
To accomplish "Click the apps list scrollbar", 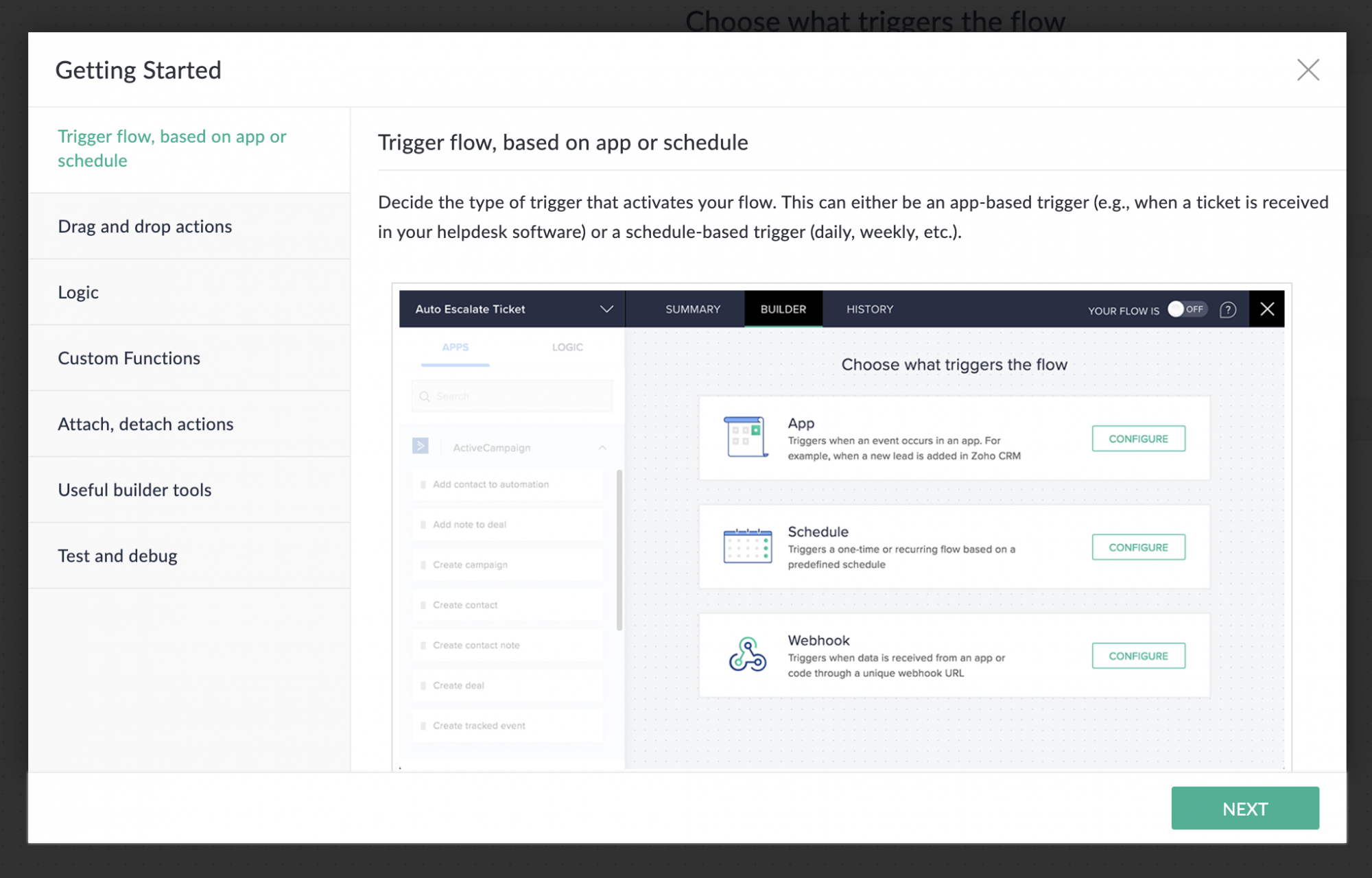I will point(619,549).
